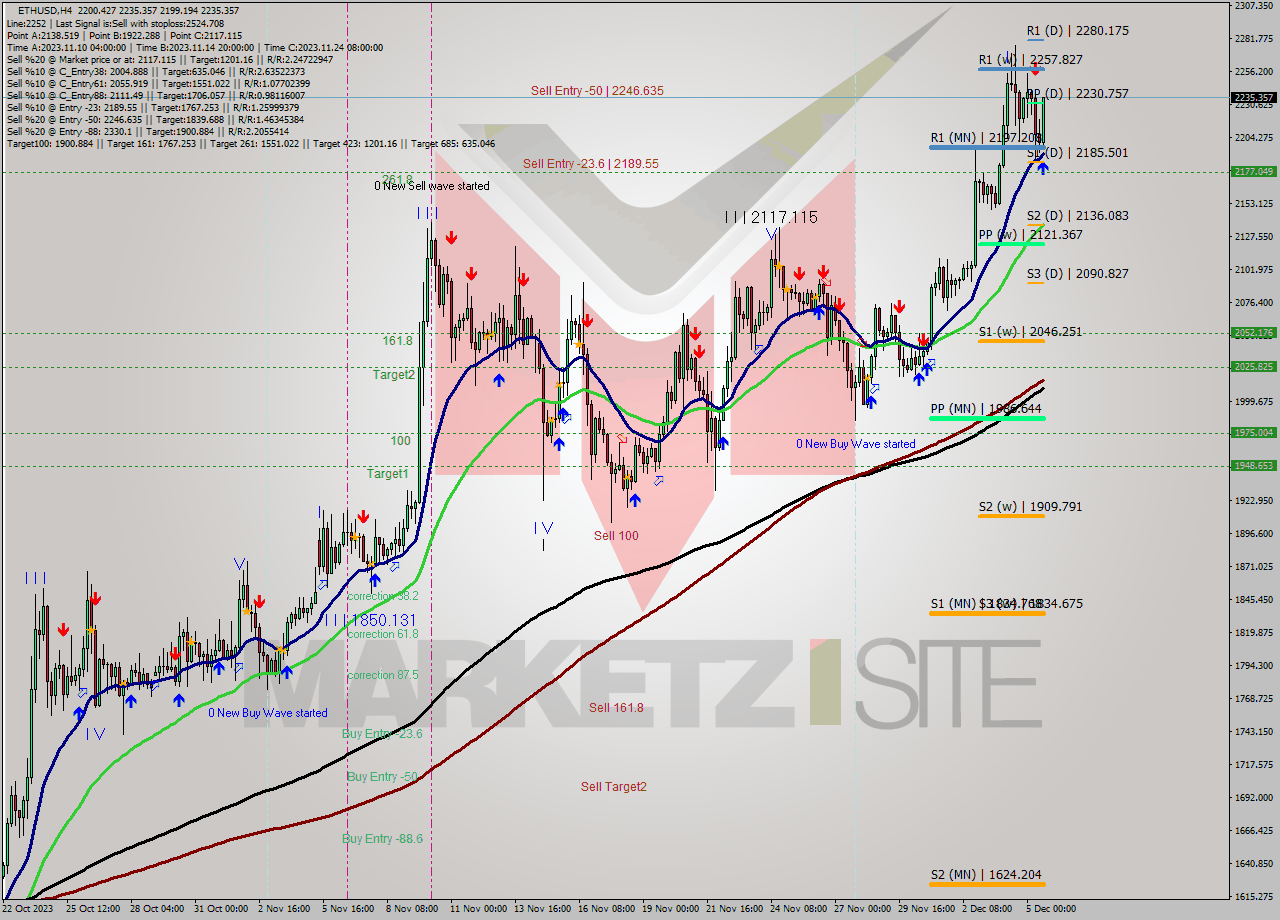Select the 'I I I 1850.131' wave label
The image size is (1280, 920).
(369, 621)
